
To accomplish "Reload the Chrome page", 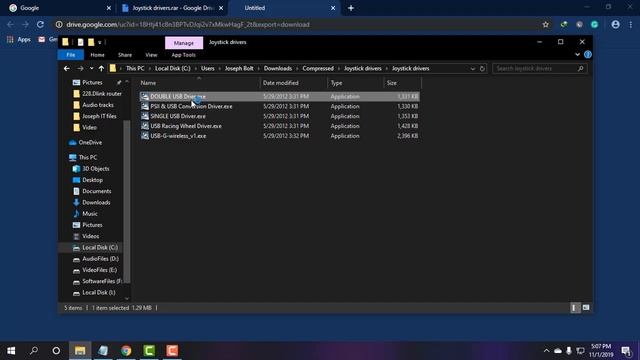I will click(x=40, y=24).
